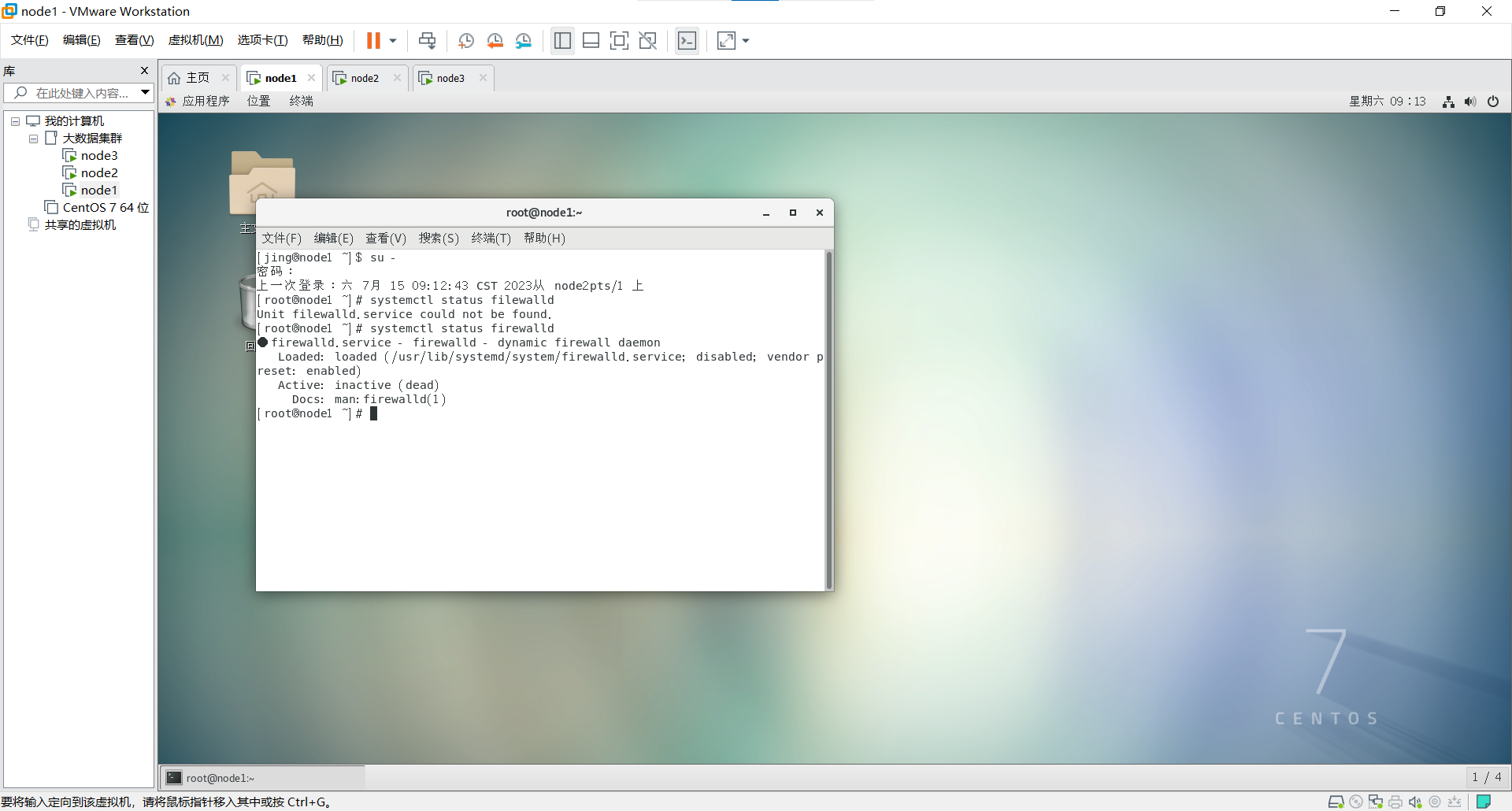This screenshot has height=811, width=1512.
Task: Toggle the library sidebar view
Action: [562, 40]
